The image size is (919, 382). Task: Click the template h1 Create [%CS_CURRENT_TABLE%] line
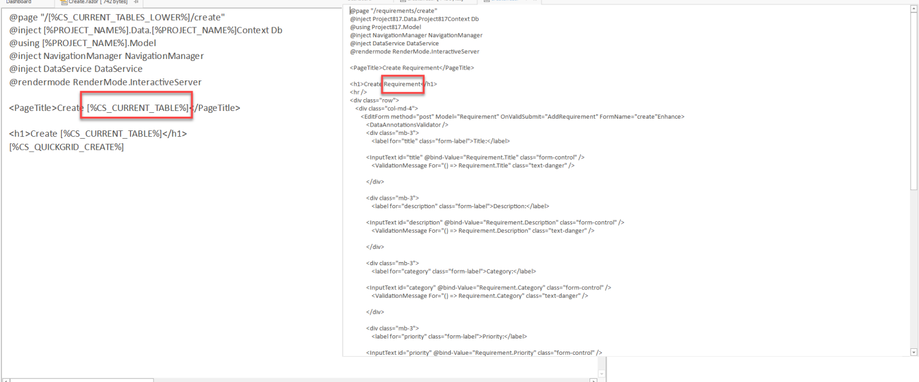98,134
